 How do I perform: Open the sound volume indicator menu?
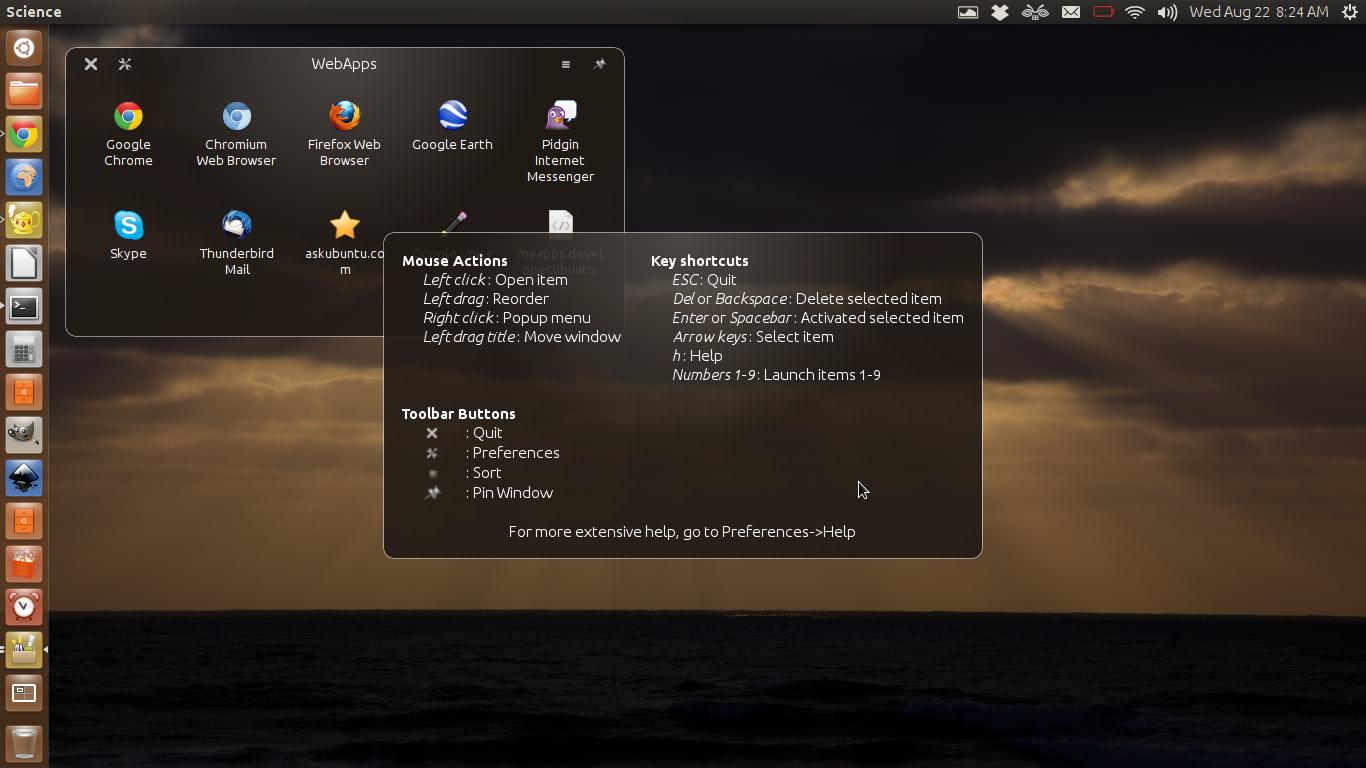coord(1167,12)
